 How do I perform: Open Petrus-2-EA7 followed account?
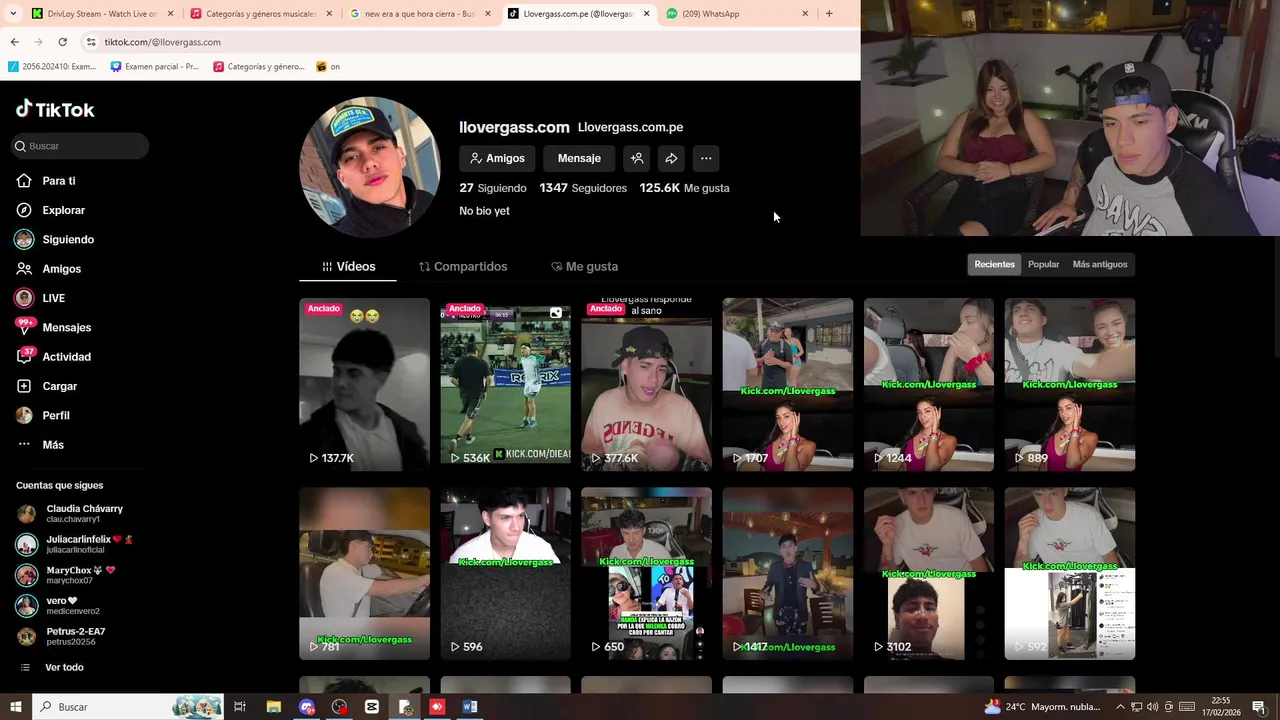click(x=62, y=636)
